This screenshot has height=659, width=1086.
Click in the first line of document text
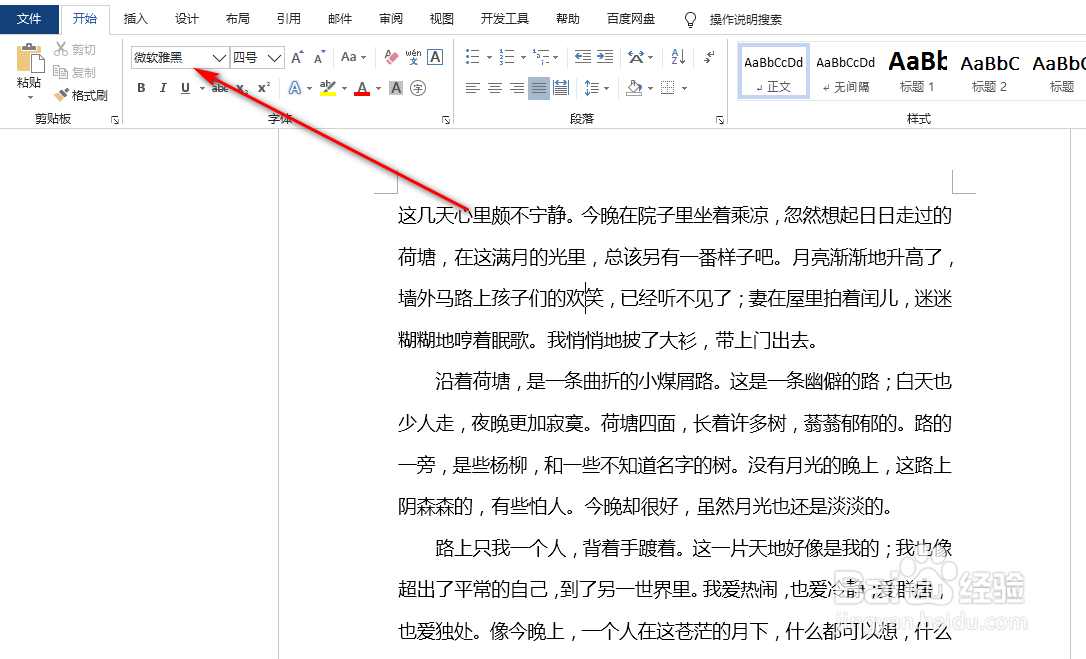pyautogui.click(x=675, y=216)
